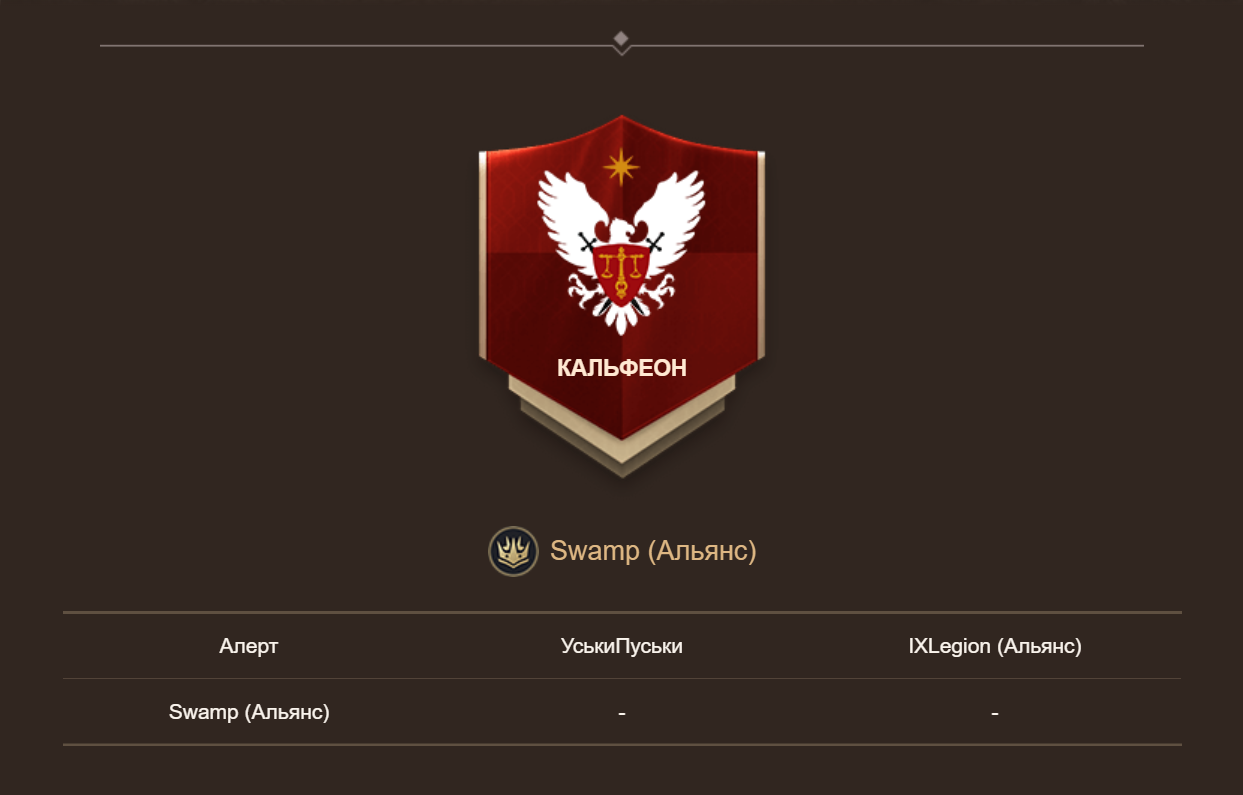Screen dimensions: 1243x795
Task: Click the sword hilt near the left wing
Action: coord(587,242)
